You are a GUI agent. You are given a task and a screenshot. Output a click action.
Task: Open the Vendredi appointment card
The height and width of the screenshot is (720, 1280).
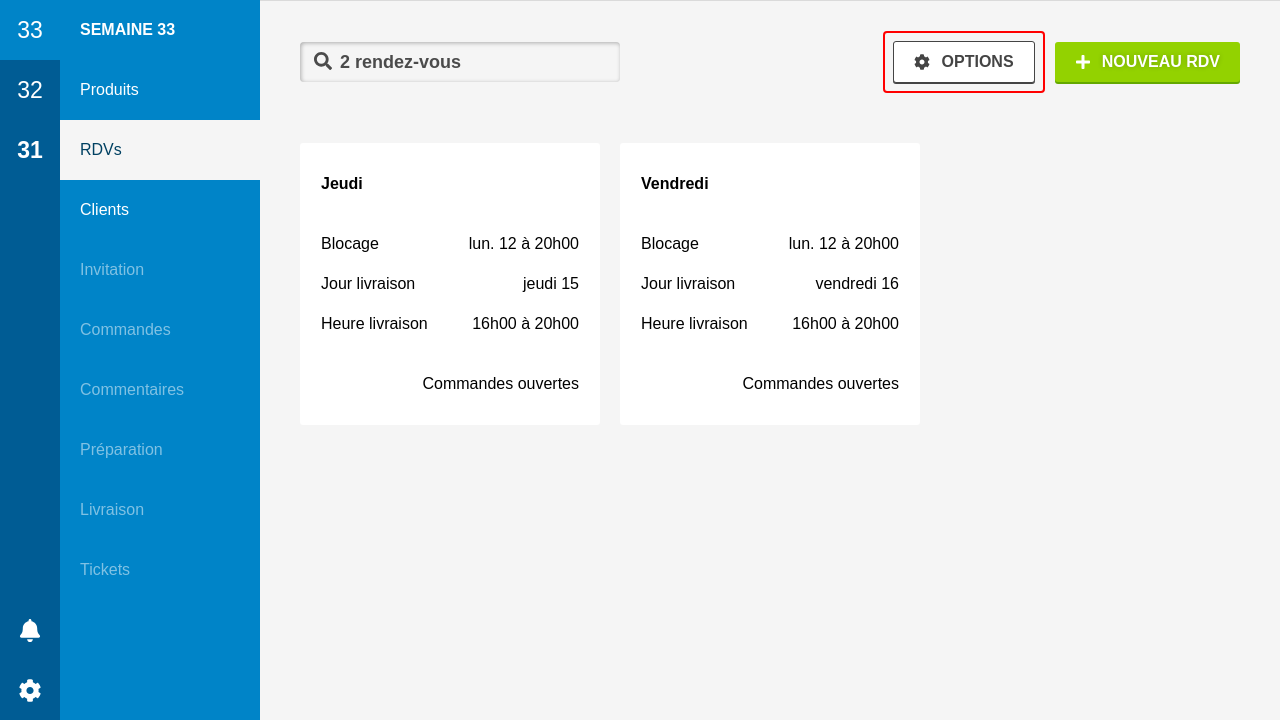coord(770,284)
